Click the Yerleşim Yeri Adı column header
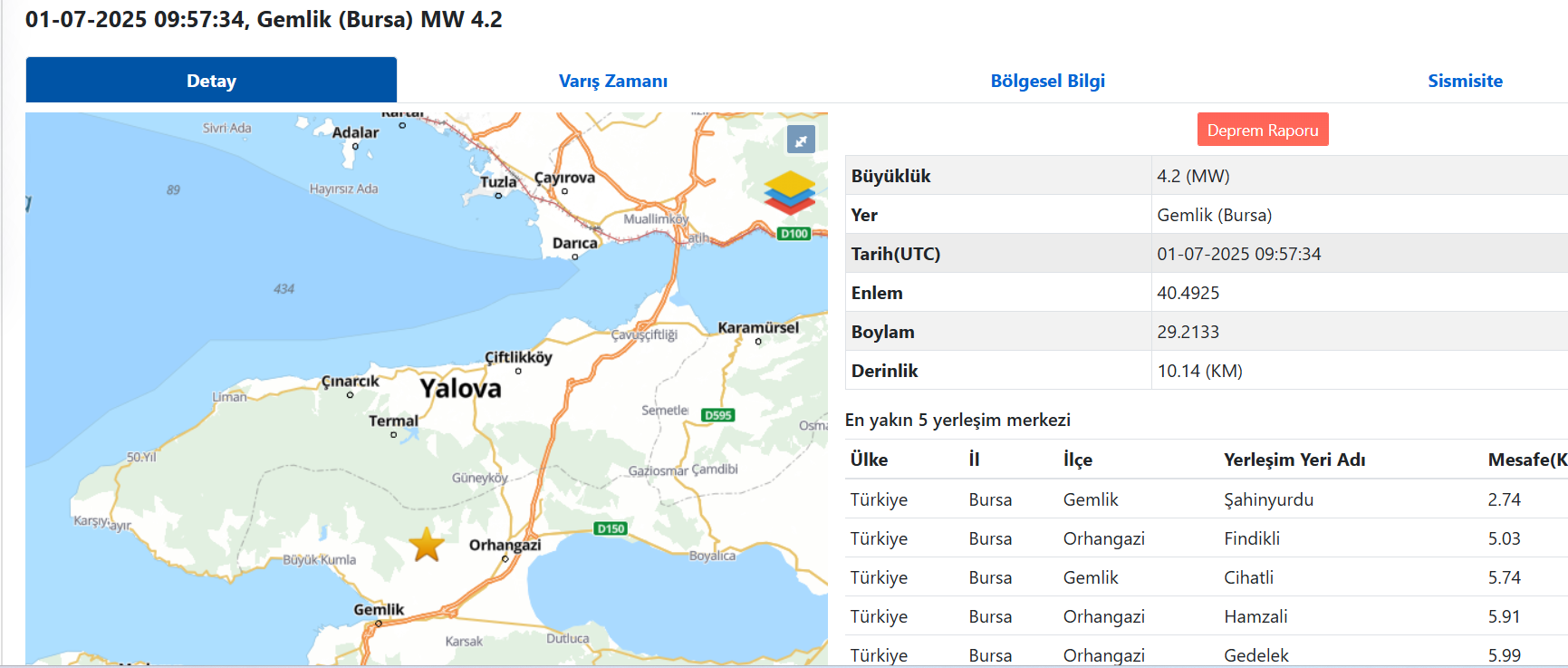The width and height of the screenshot is (1568, 668). [x=1294, y=460]
